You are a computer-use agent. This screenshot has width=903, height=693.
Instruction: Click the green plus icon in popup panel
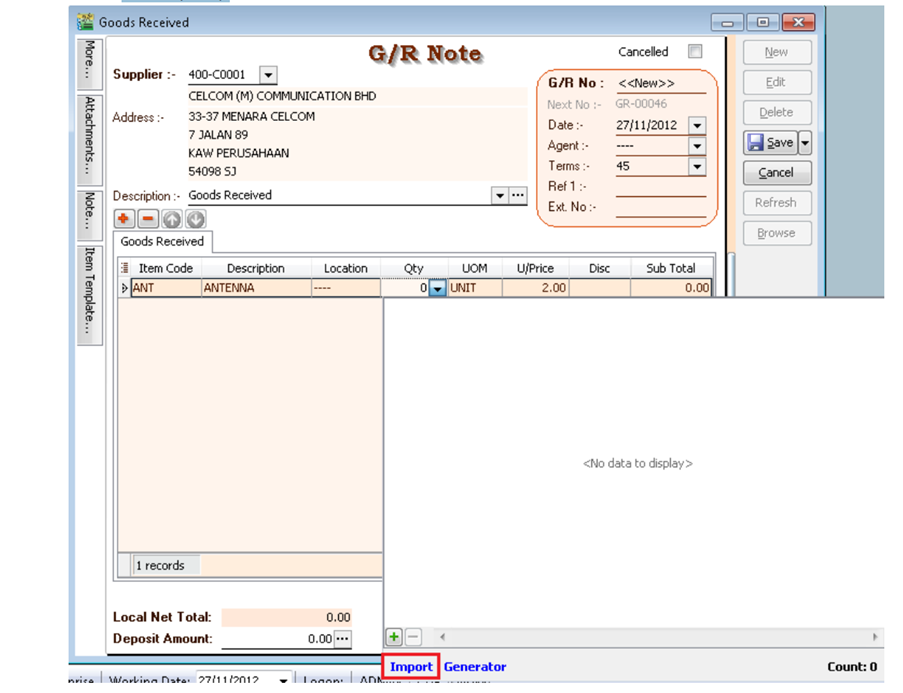coord(395,637)
